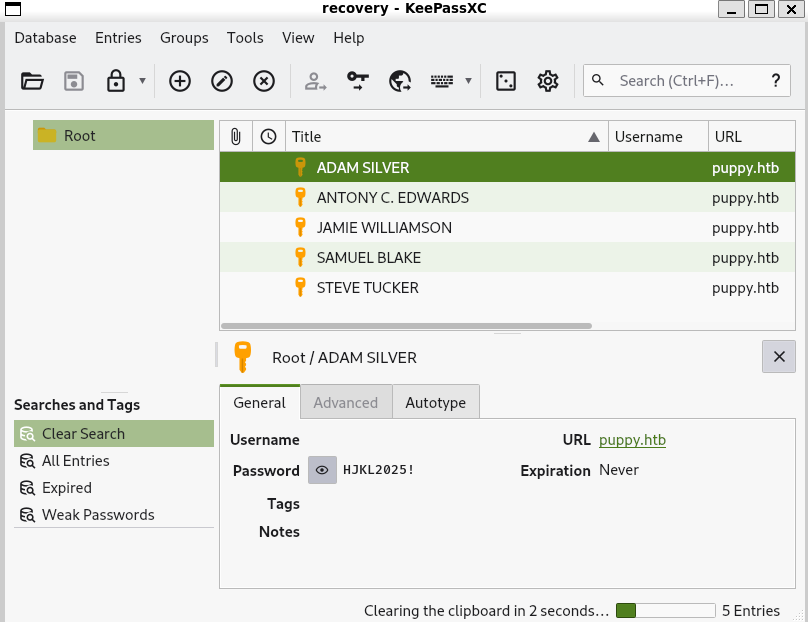Open database via folder icon in toolbar

[x=32, y=81]
